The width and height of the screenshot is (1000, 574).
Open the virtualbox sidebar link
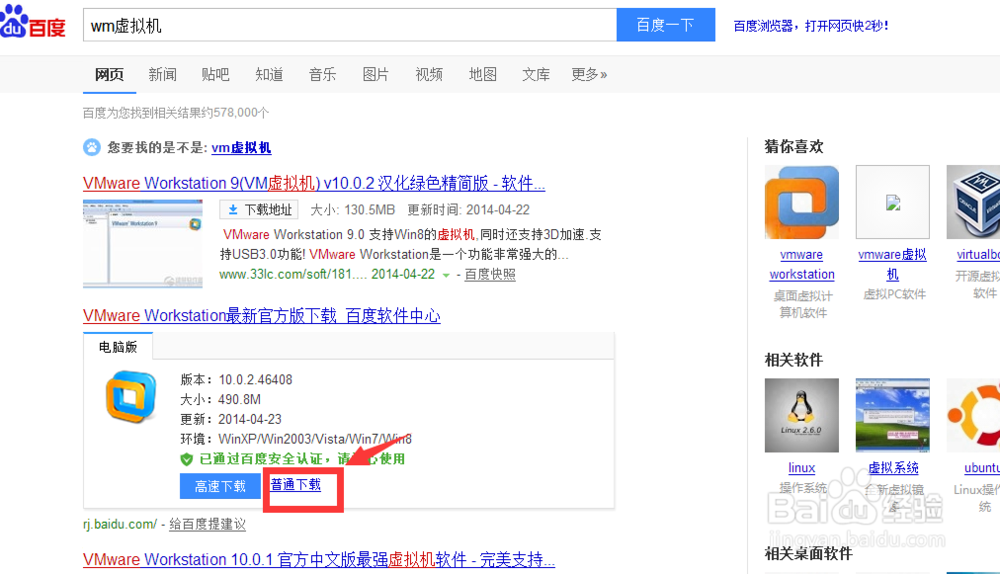(x=978, y=254)
